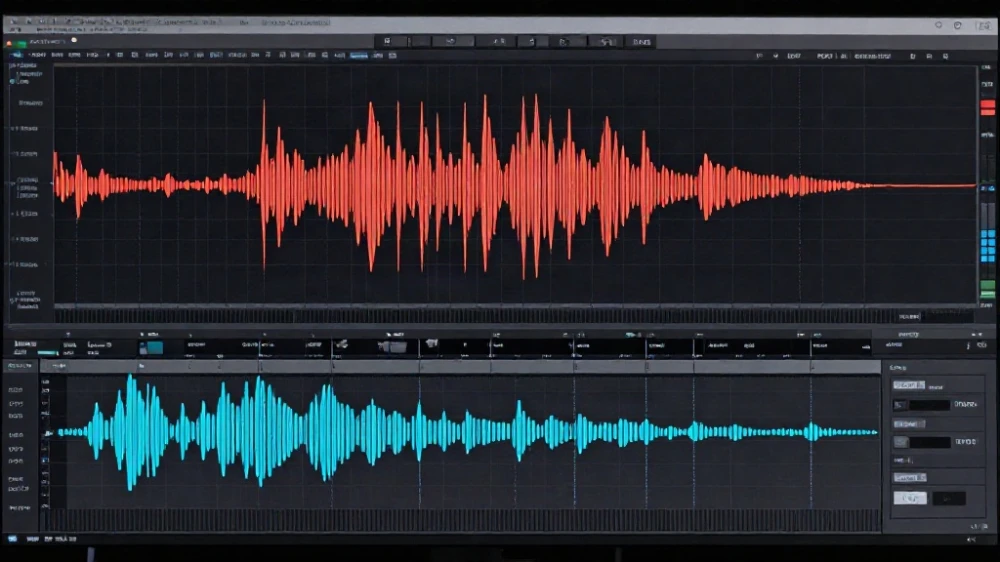1000x562 pixels.
Task: Toggle the small square beside the upper input field
Action: pos(899,404)
